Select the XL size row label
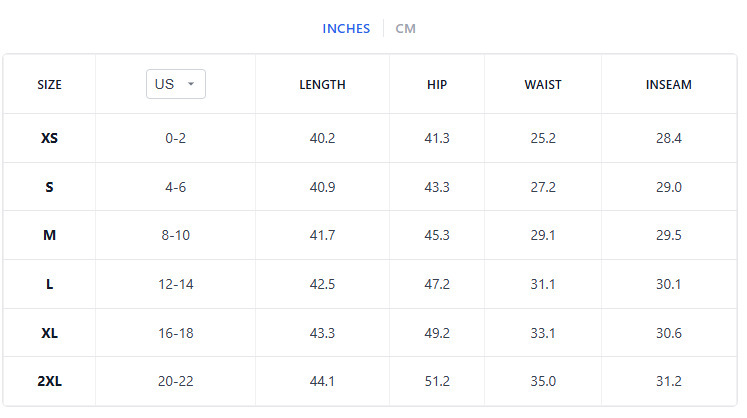This screenshot has width=747, height=418. (x=49, y=333)
